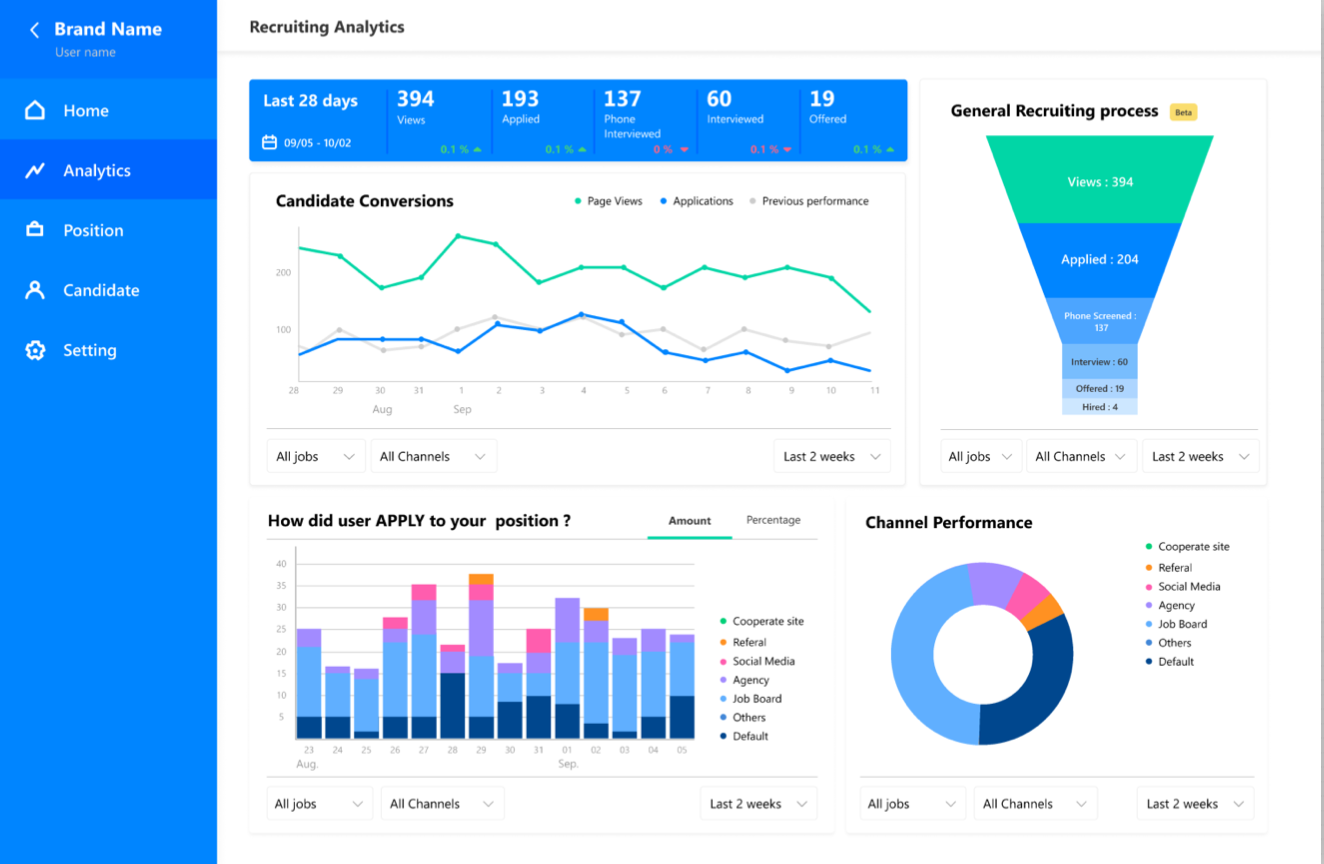1324x864 pixels.
Task: Open the Setting section
Action: pyautogui.click(x=108, y=350)
